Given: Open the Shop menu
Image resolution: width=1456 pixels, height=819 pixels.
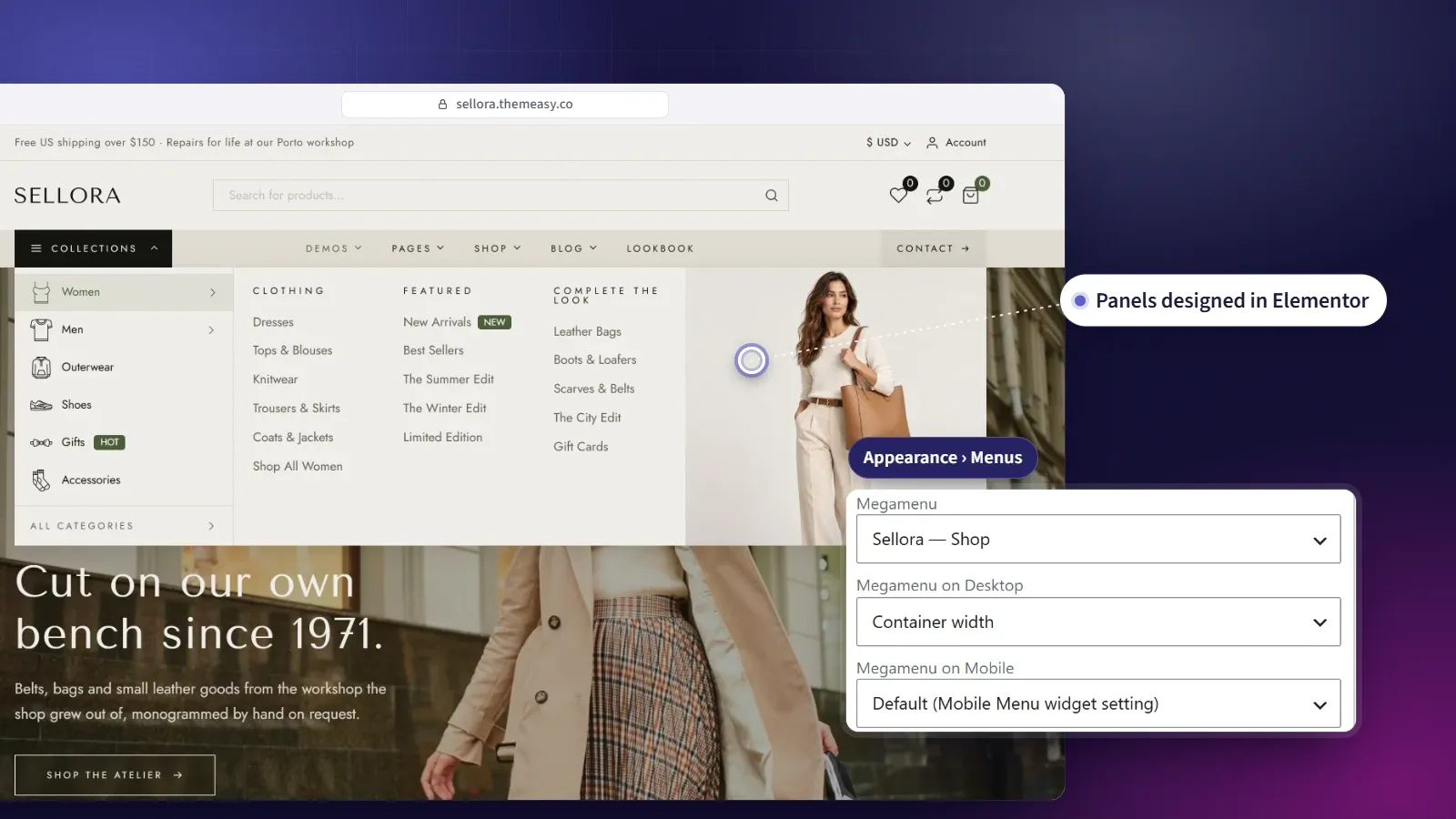Looking at the screenshot, I should (x=497, y=248).
